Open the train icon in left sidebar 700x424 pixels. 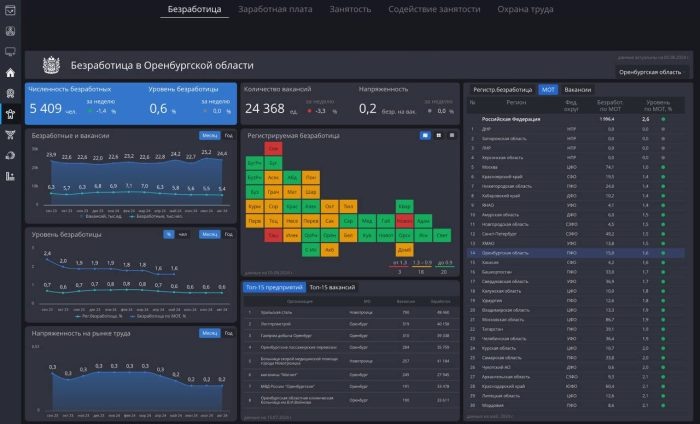(10, 93)
